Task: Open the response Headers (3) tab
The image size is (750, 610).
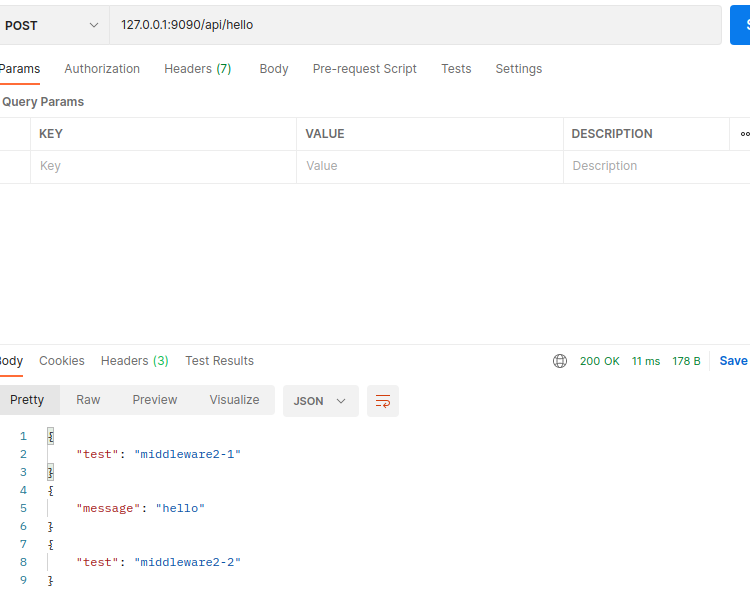Action: (x=134, y=361)
